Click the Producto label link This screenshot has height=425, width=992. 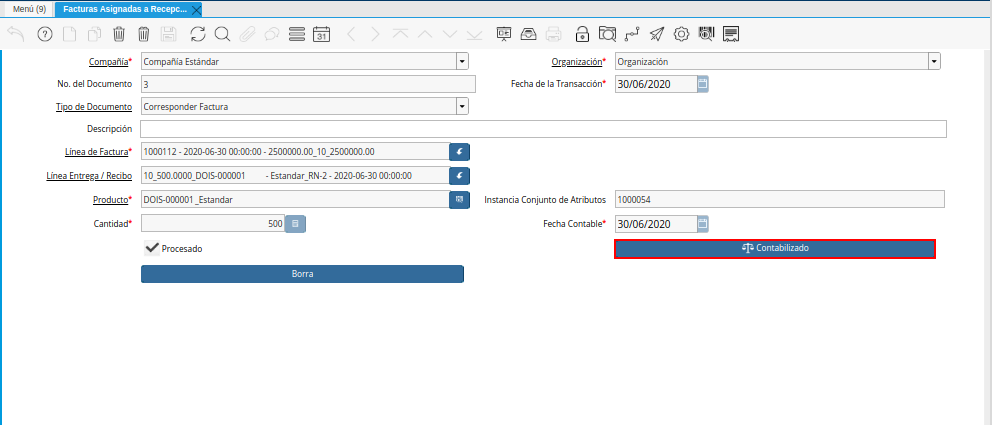tap(111, 200)
